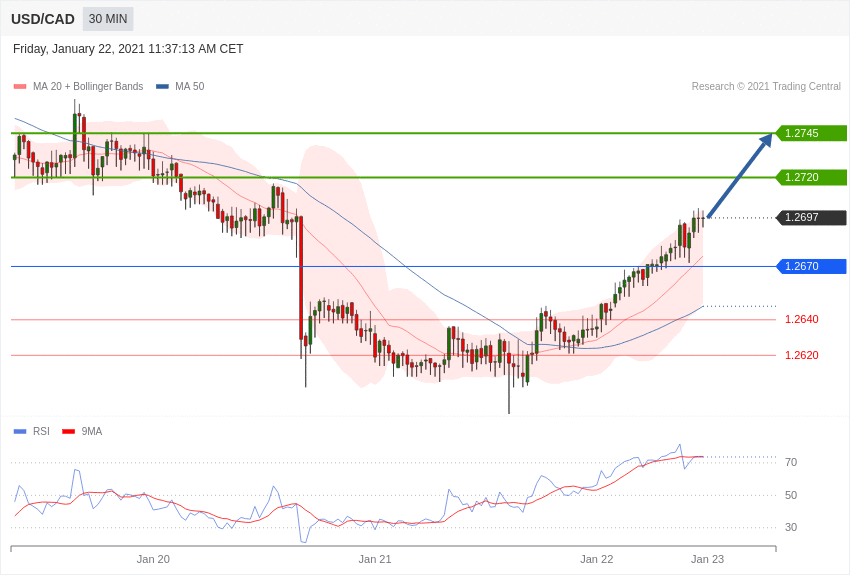Click the 'Jan 22' time axis label
This screenshot has width=850, height=576.
596,559
